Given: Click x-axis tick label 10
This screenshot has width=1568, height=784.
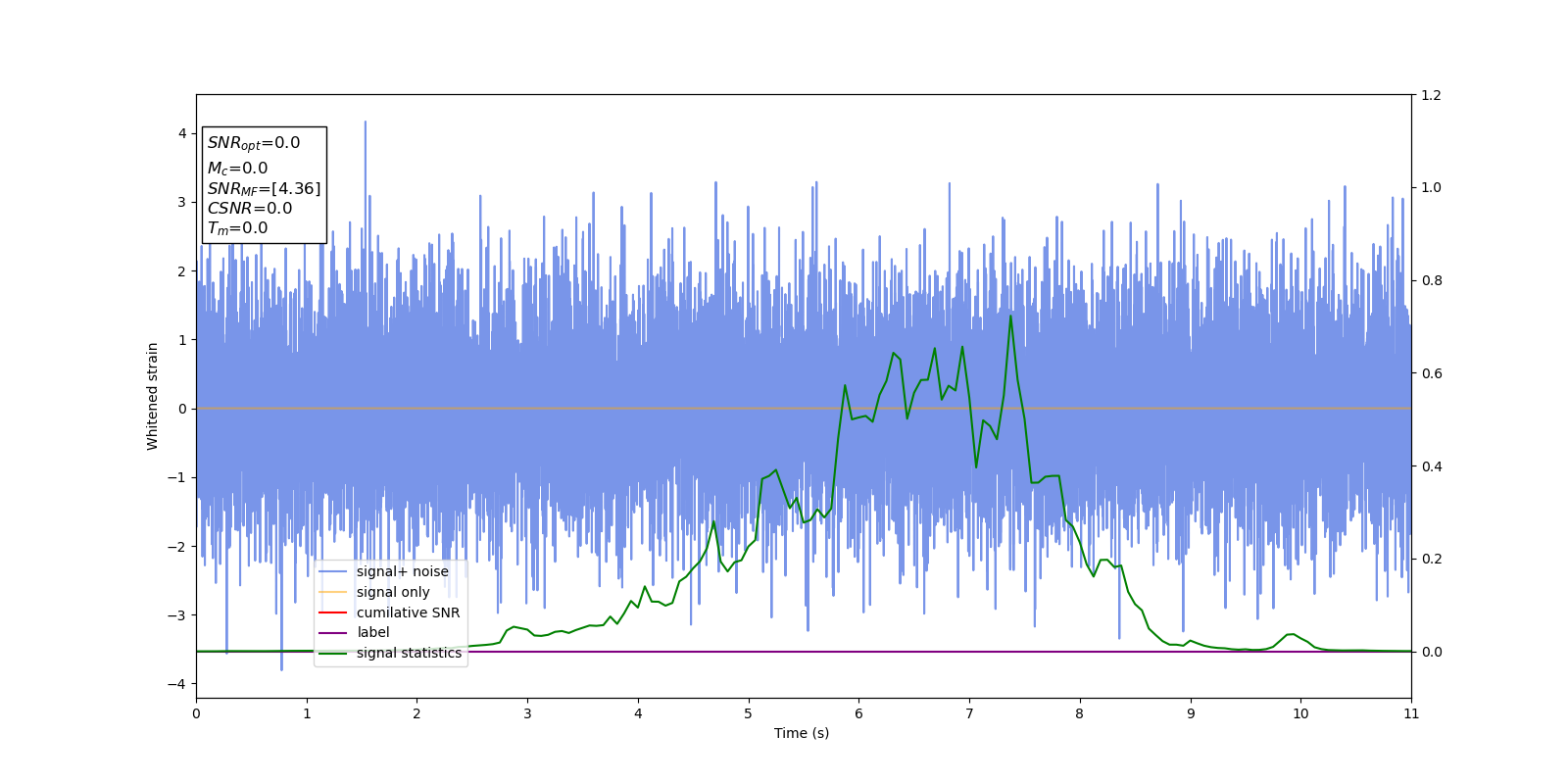Looking at the screenshot, I should 1300,713.
